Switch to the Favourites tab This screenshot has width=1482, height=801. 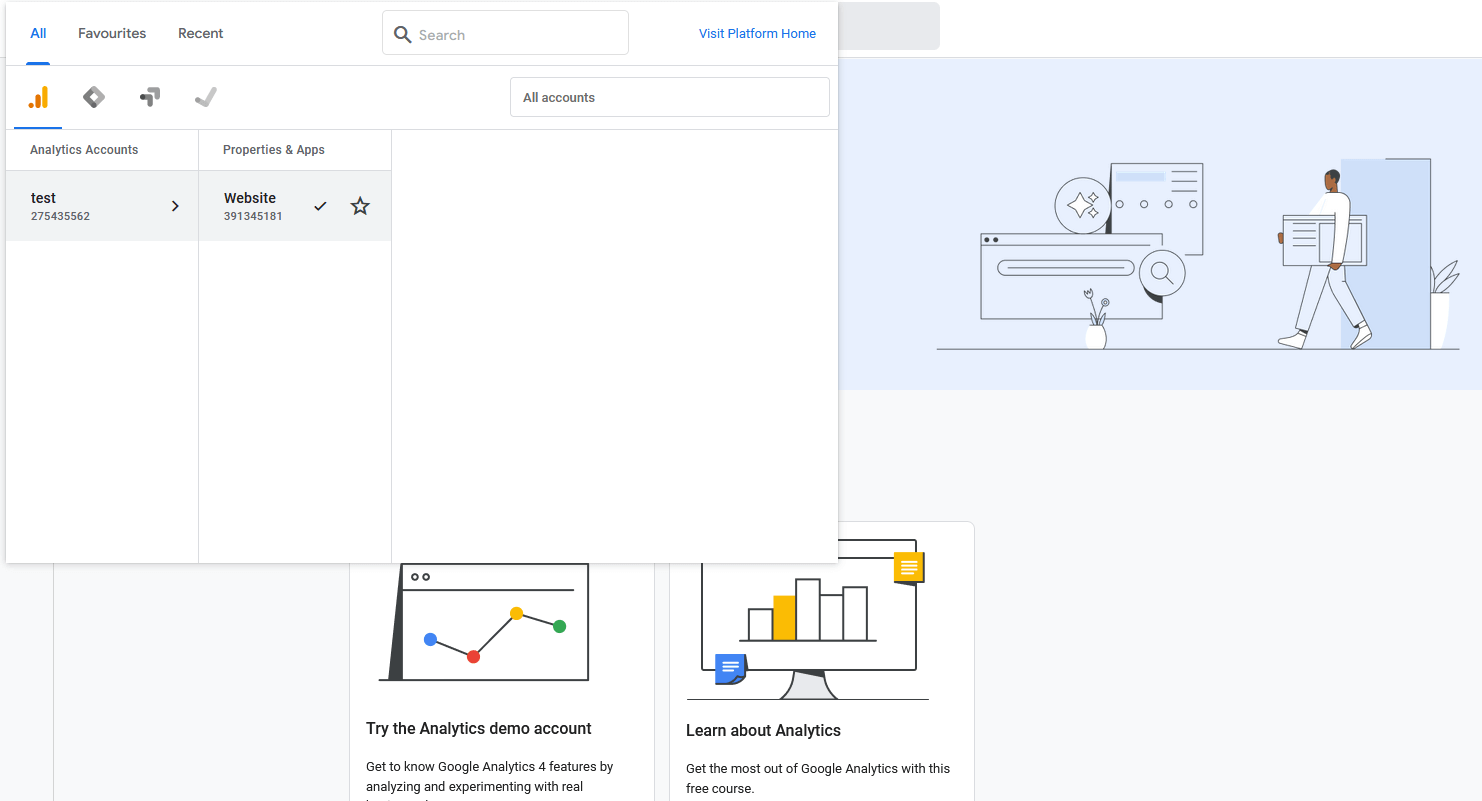[x=112, y=33]
